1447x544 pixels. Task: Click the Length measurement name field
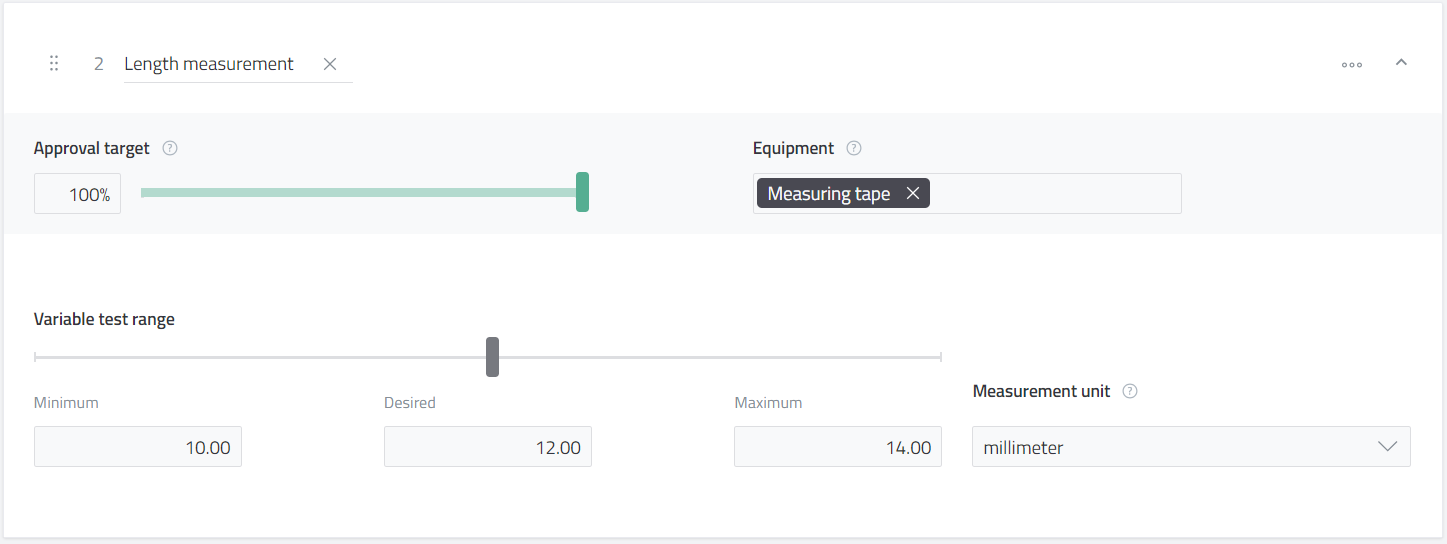pos(209,64)
